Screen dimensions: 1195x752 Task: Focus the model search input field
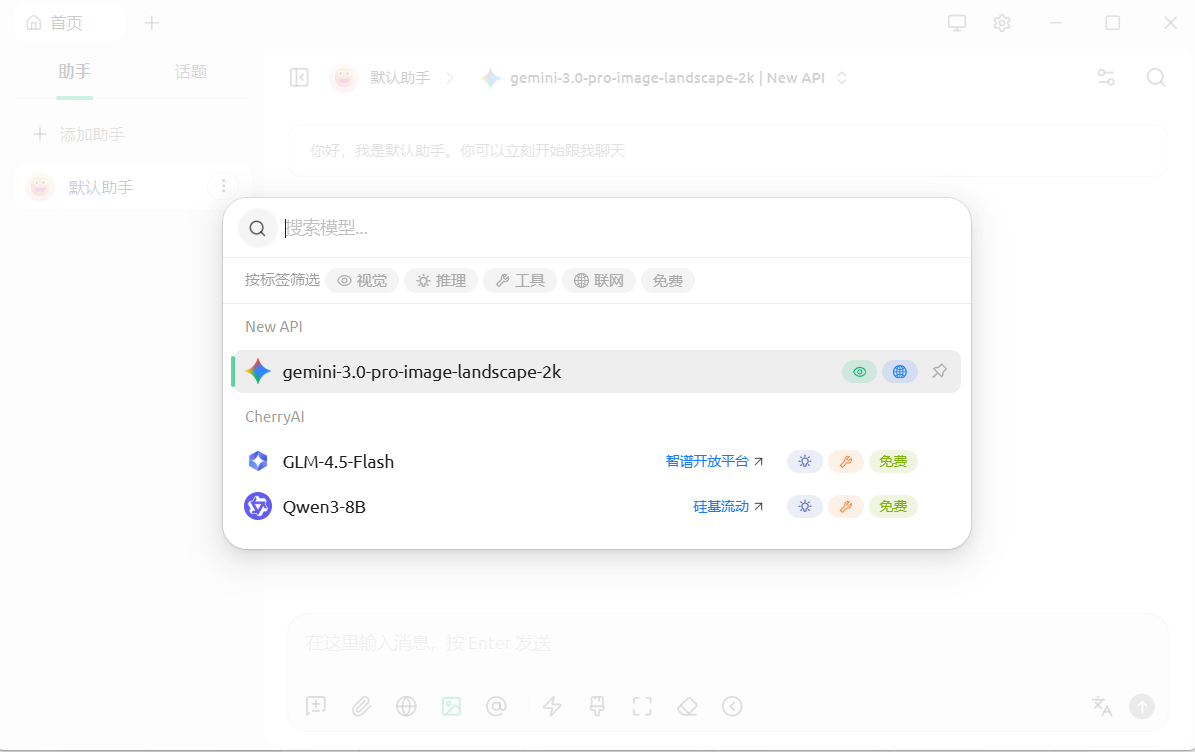(x=621, y=228)
